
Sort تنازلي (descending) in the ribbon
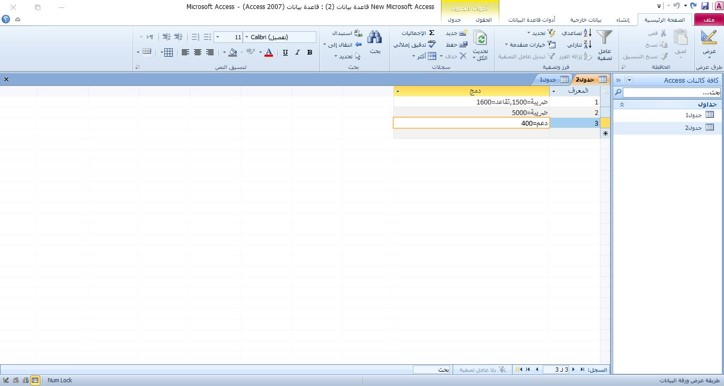(x=579, y=45)
